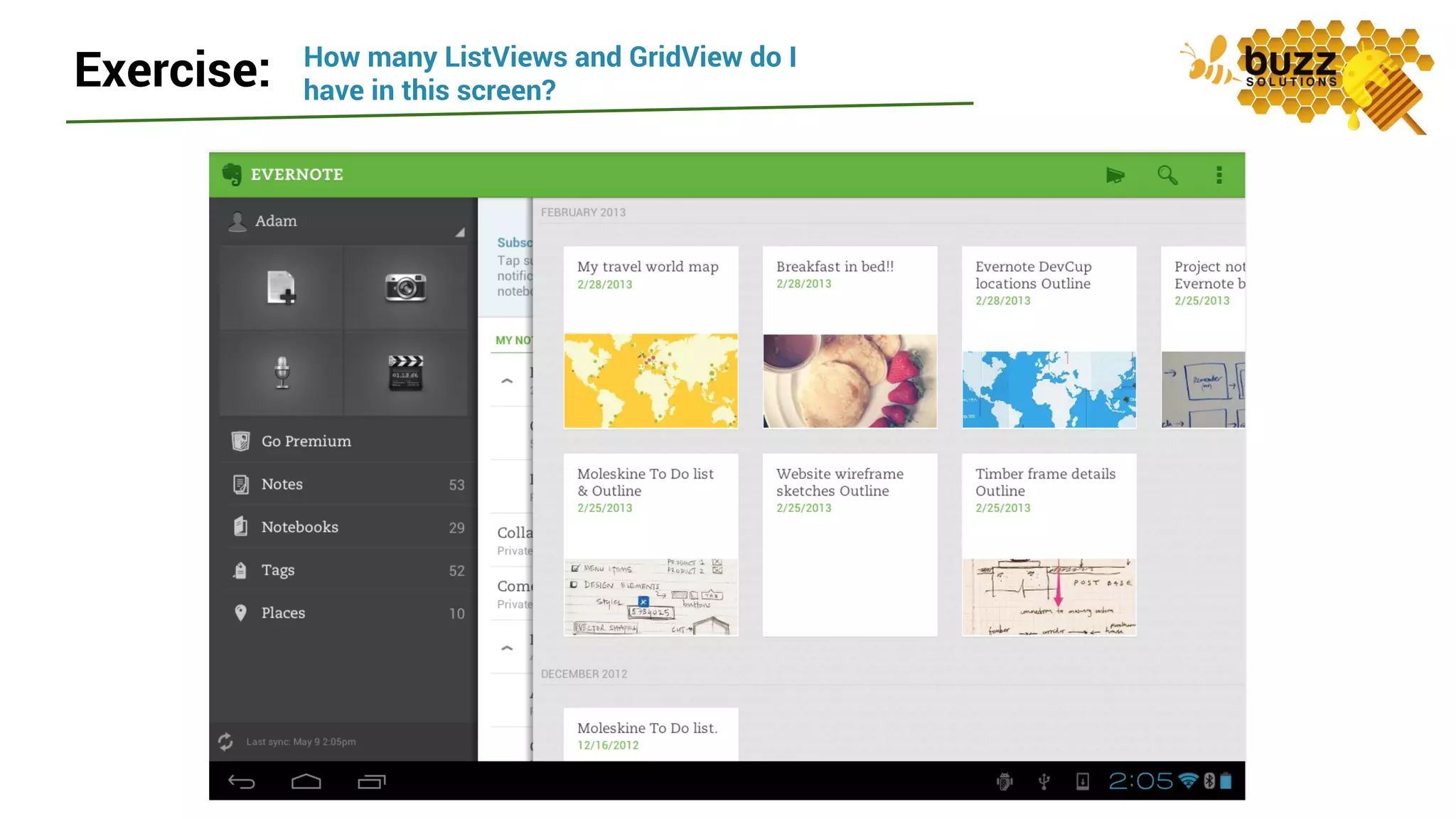1456x819 pixels.
Task: Tap the sync arrows icon
Action: [x=226, y=742]
